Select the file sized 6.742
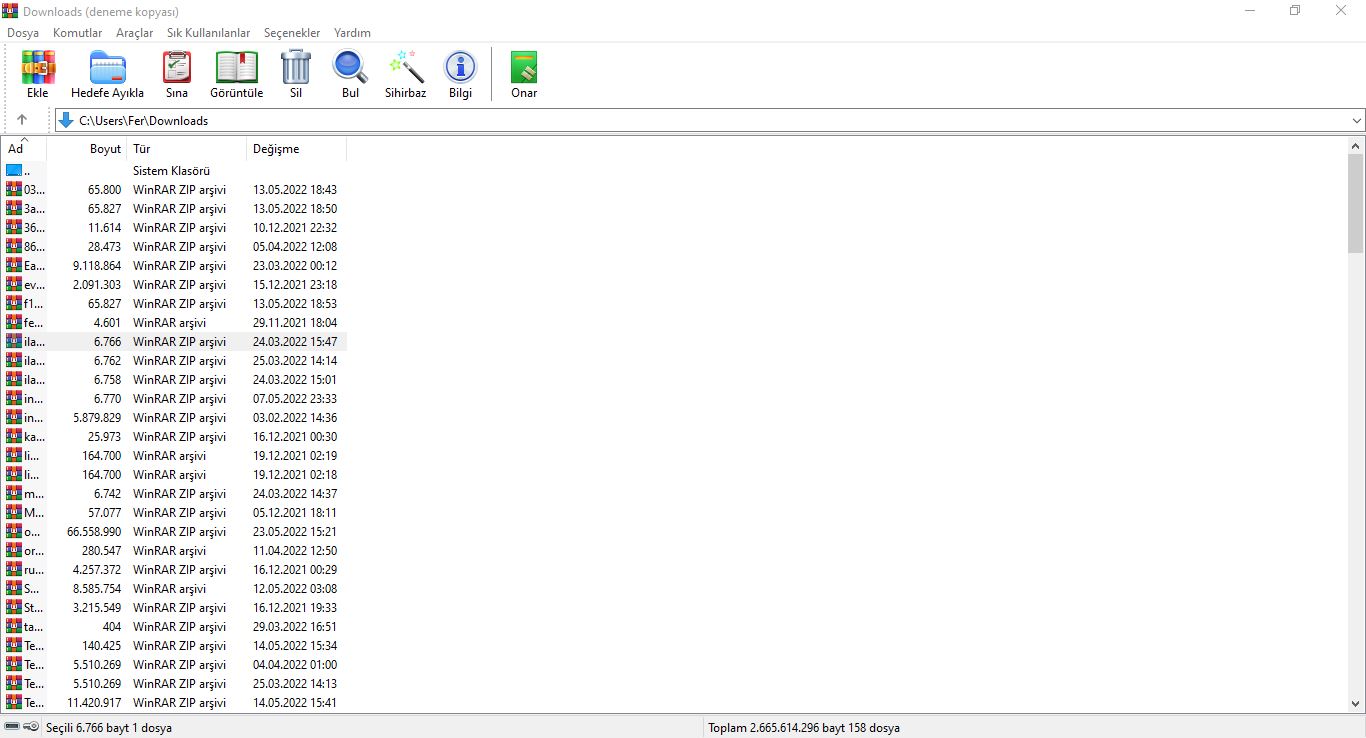 (174, 494)
